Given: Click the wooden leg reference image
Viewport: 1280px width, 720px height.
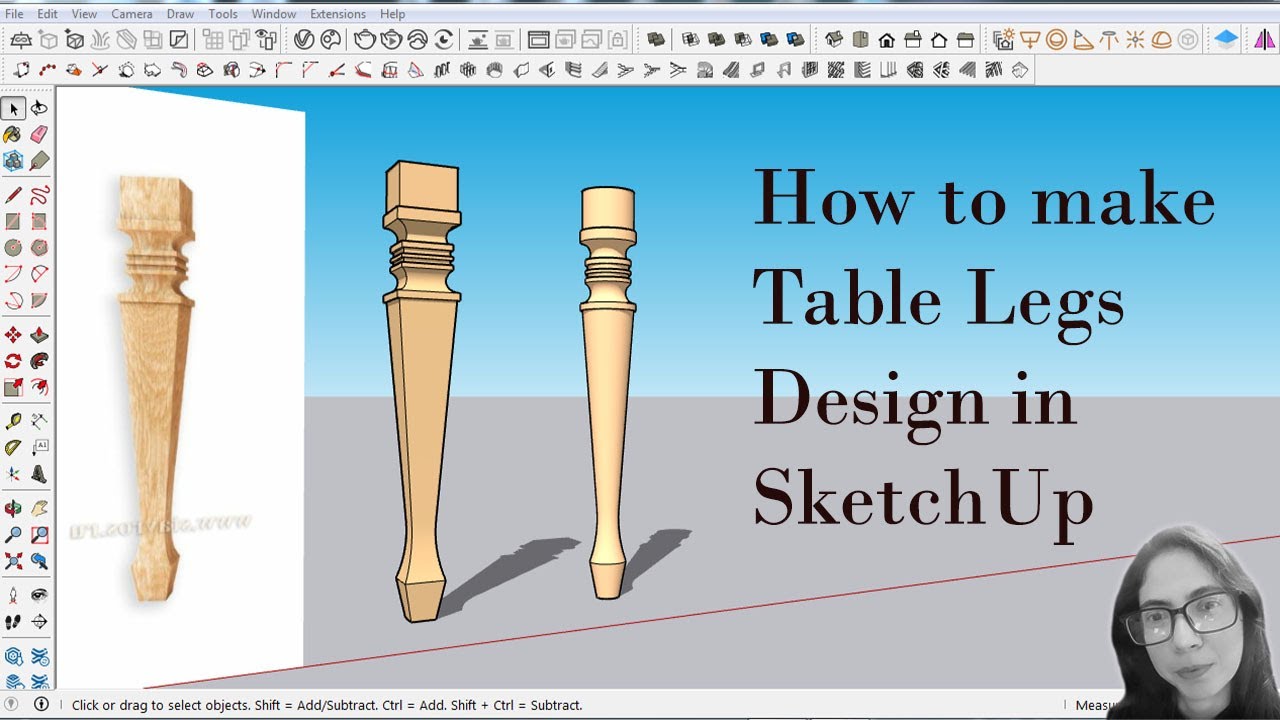Looking at the screenshot, I should coord(155,390).
